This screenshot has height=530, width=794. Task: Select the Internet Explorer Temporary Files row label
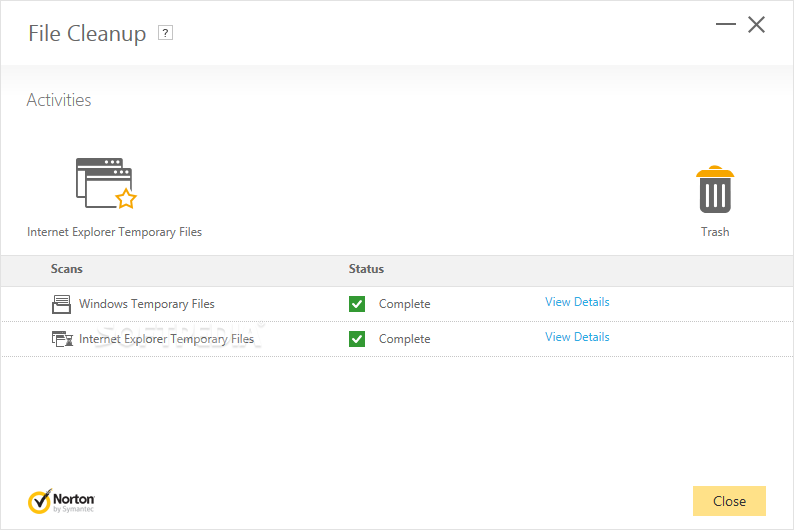(166, 339)
